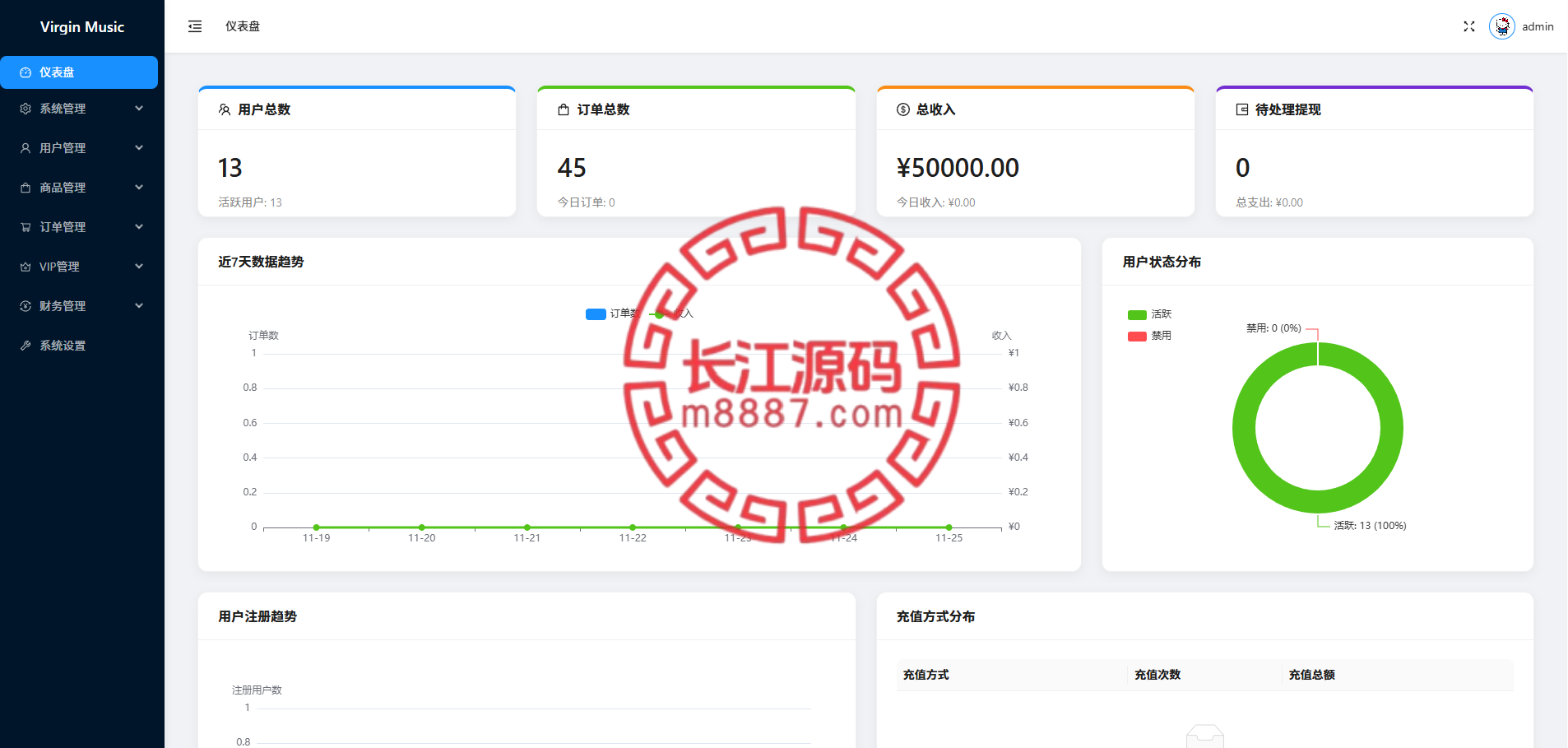Open the VIP管理 menu label
Image resolution: width=1568 pixels, height=748 pixels.
[59, 267]
